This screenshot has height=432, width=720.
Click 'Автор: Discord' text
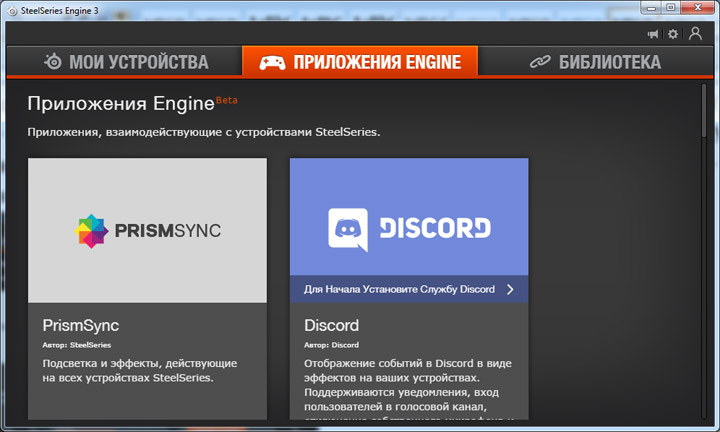(x=332, y=345)
